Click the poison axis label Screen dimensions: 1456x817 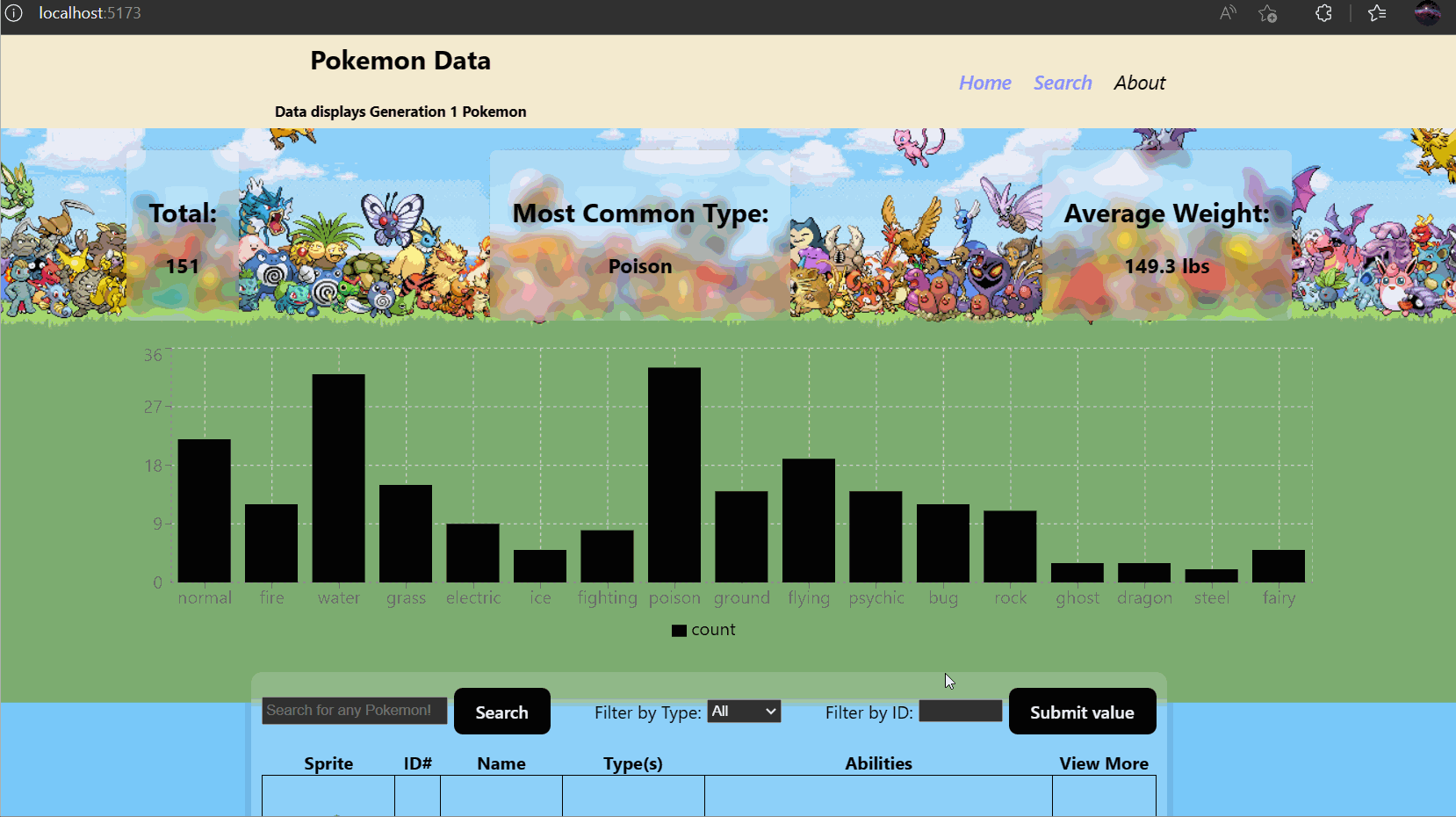(674, 598)
